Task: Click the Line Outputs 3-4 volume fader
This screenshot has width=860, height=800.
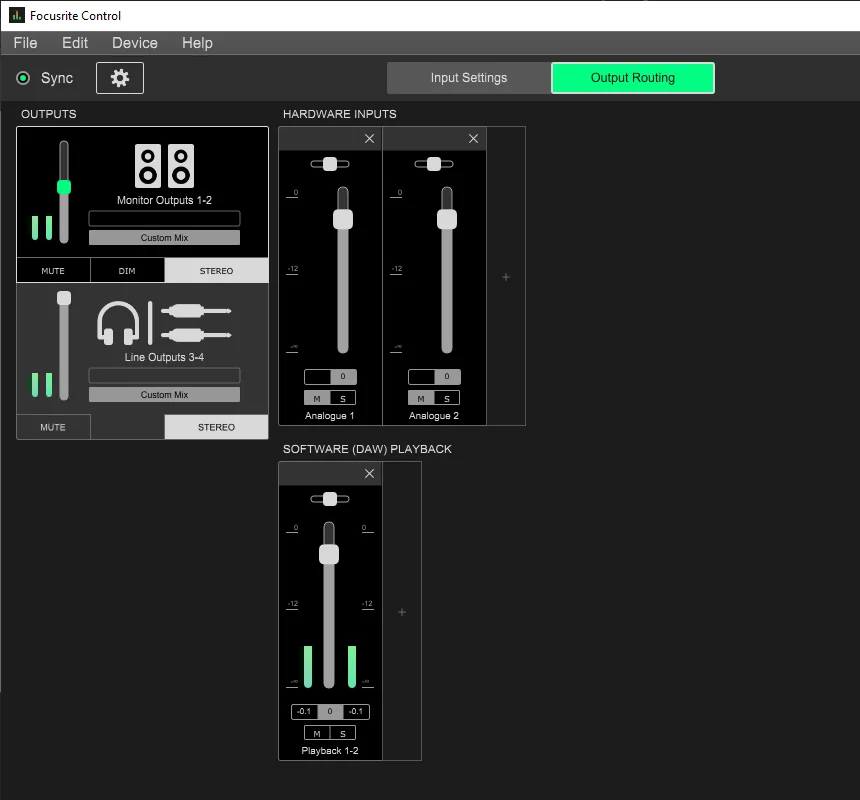Action: point(64,298)
